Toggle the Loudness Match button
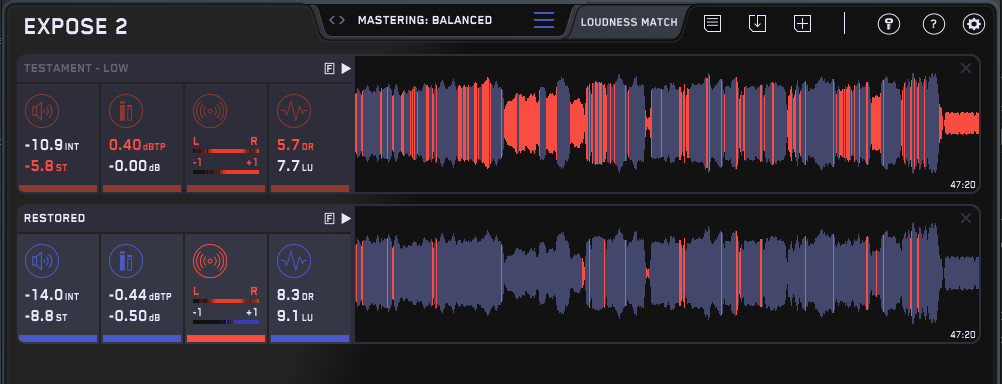Image resolution: width=1002 pixels, height=384 pixels. tap(629, 22)
